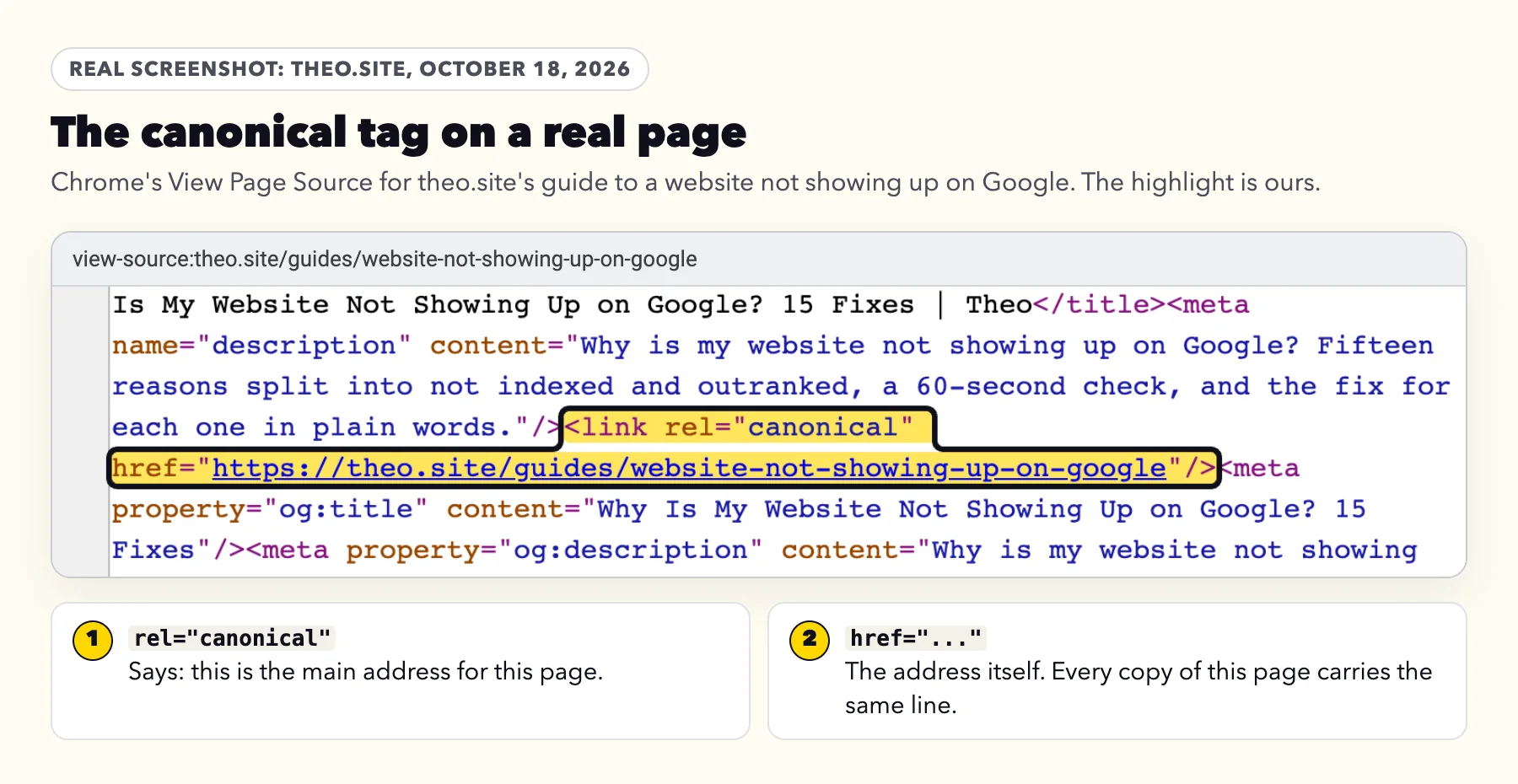Click the name="description" attribute in source
Screen dimensions: 1518x784
261,346
